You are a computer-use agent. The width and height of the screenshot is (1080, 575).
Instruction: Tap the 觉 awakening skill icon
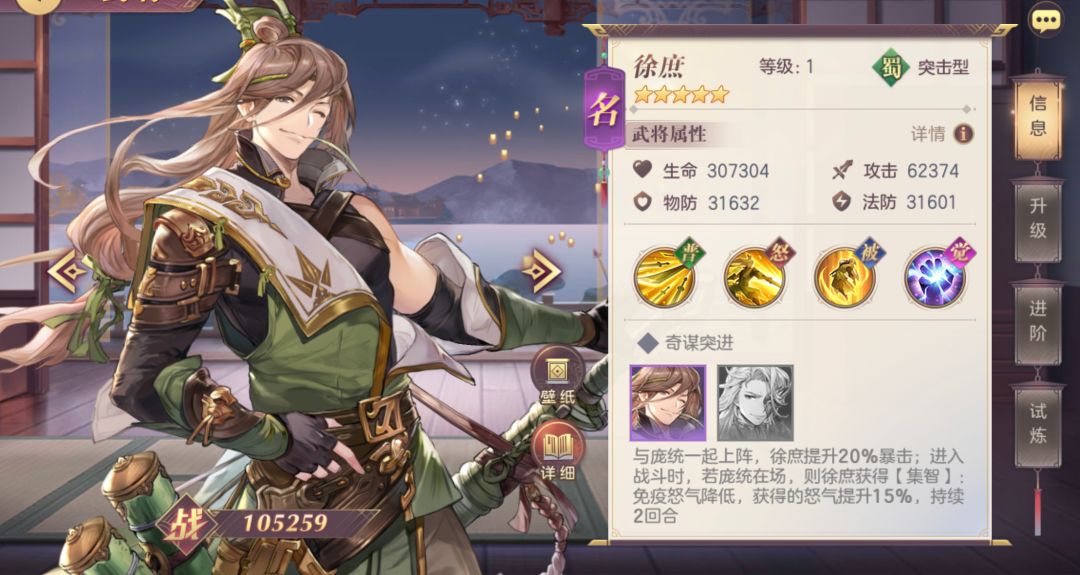pos(937,275)
